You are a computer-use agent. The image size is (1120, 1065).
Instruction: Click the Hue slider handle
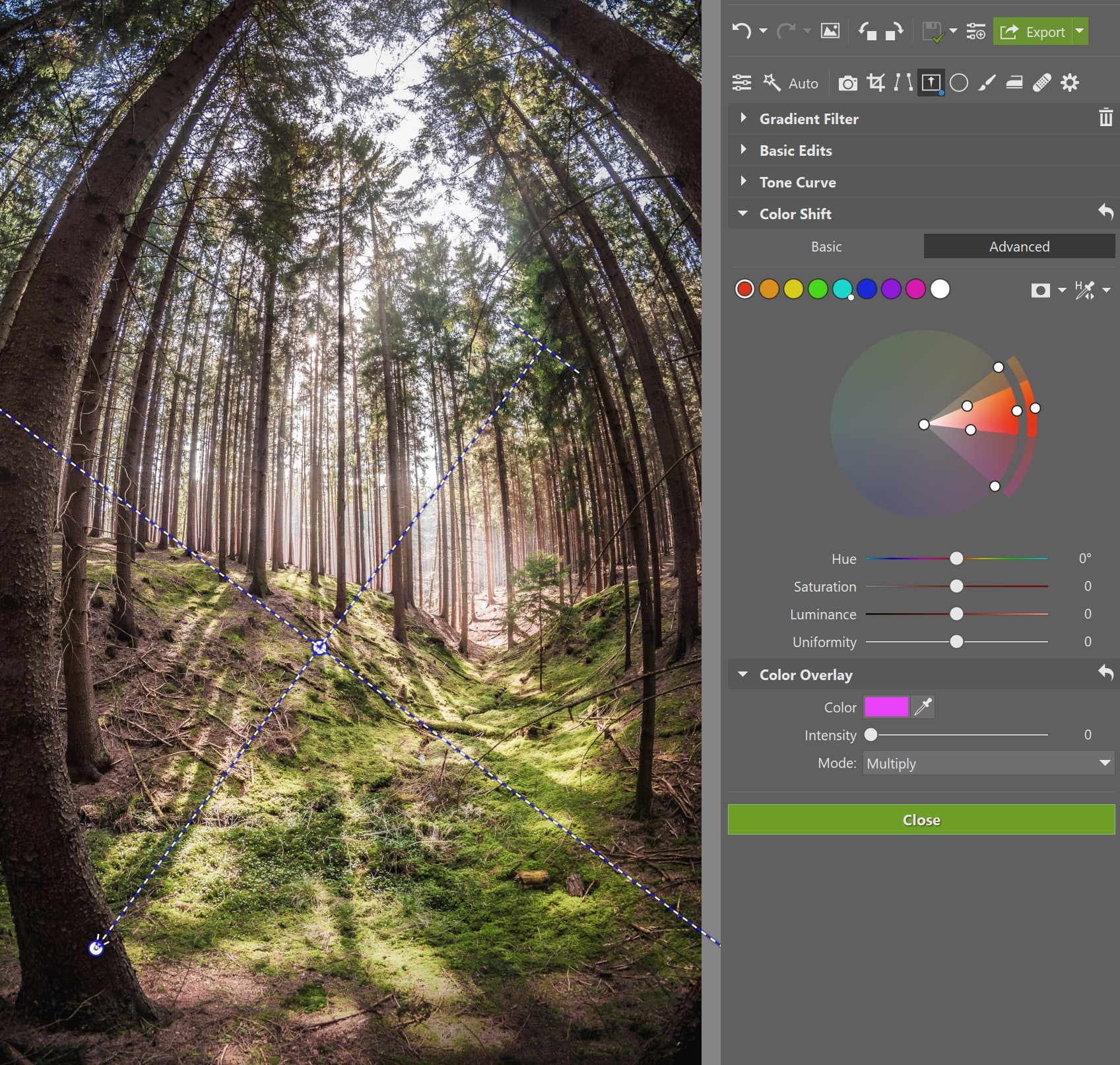pyautogui.click(x=956, y=559)
